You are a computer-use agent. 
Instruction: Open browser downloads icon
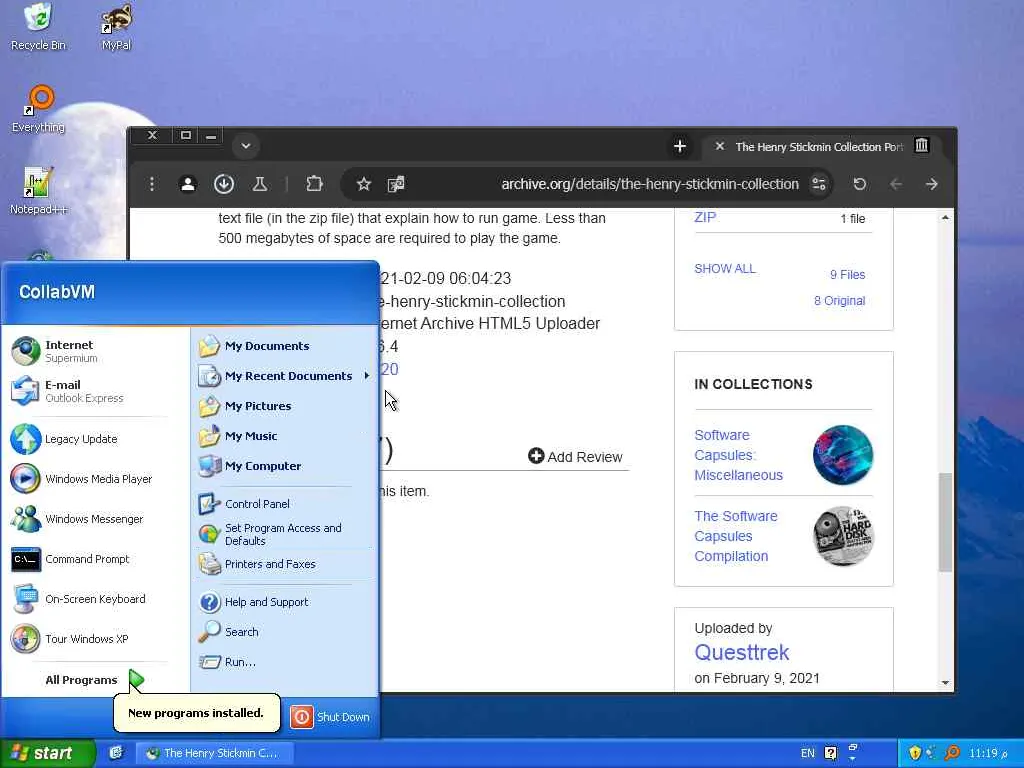point(223,184)
